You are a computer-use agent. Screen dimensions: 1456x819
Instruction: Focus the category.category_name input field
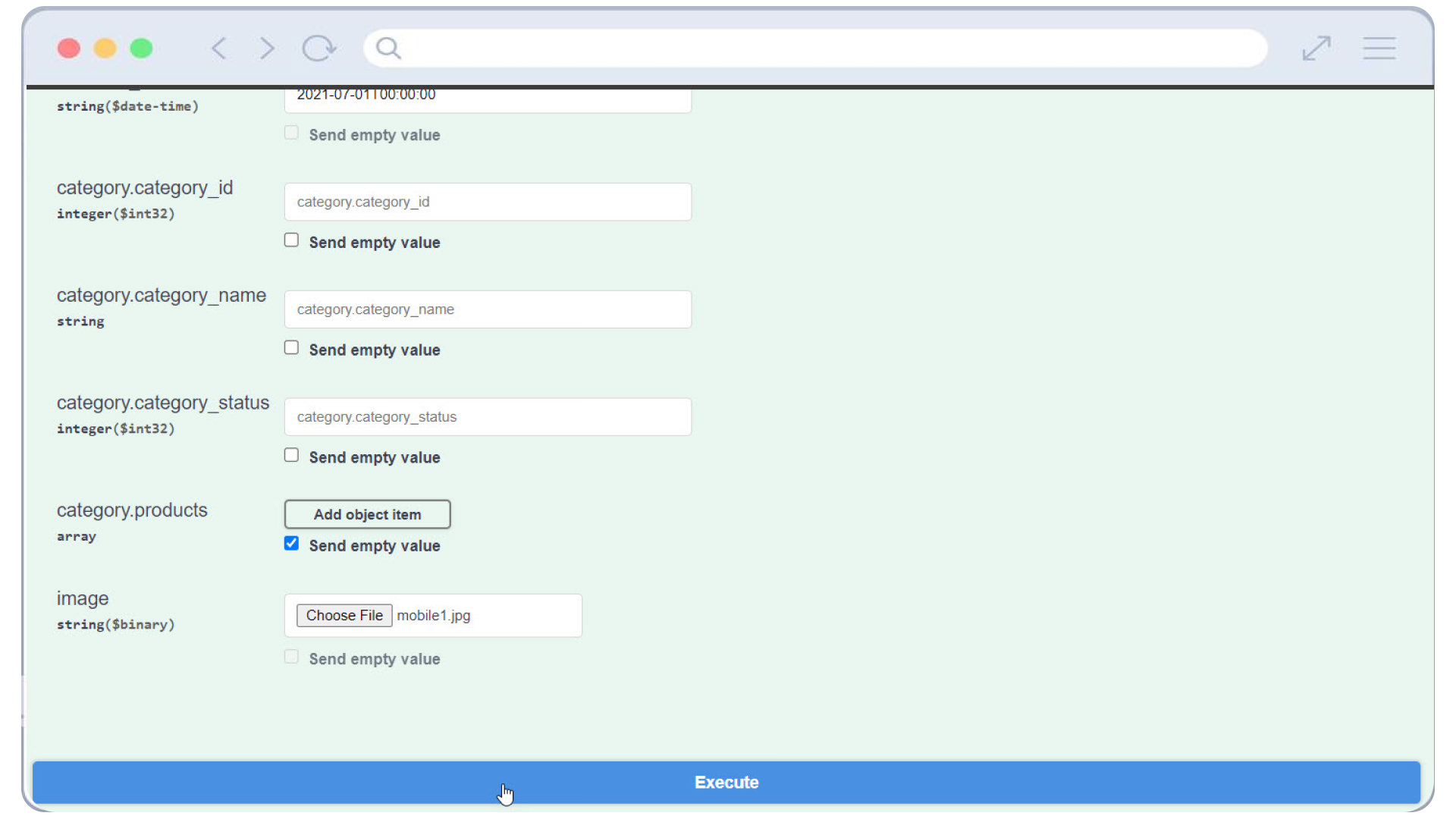click(488, 309)
